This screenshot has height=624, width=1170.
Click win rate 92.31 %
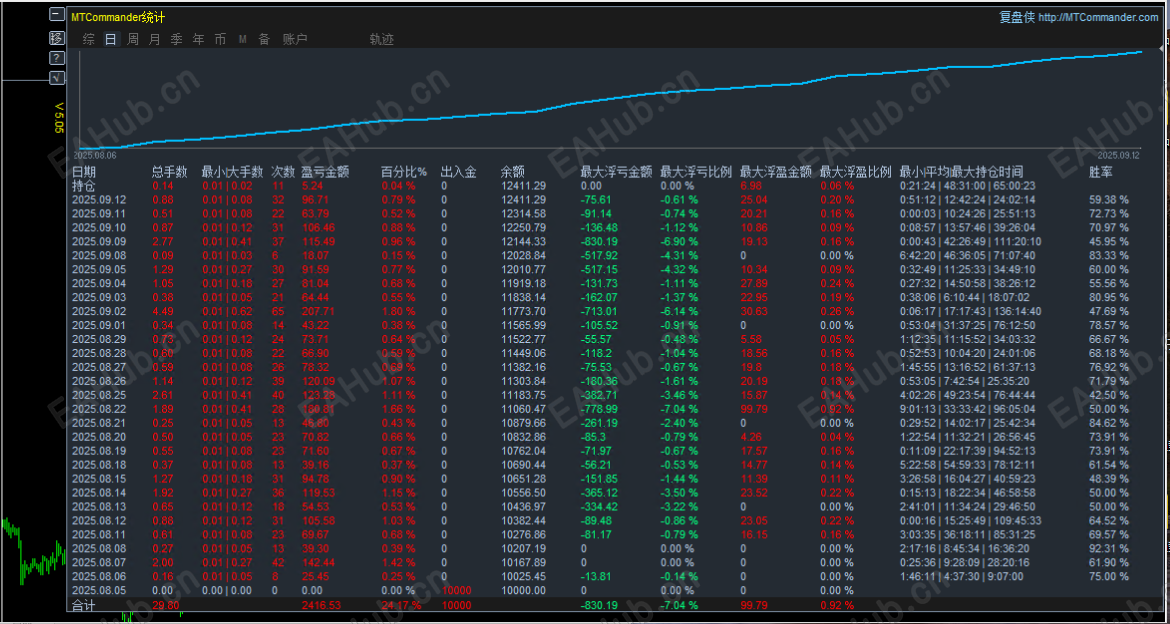point(1110,549)
